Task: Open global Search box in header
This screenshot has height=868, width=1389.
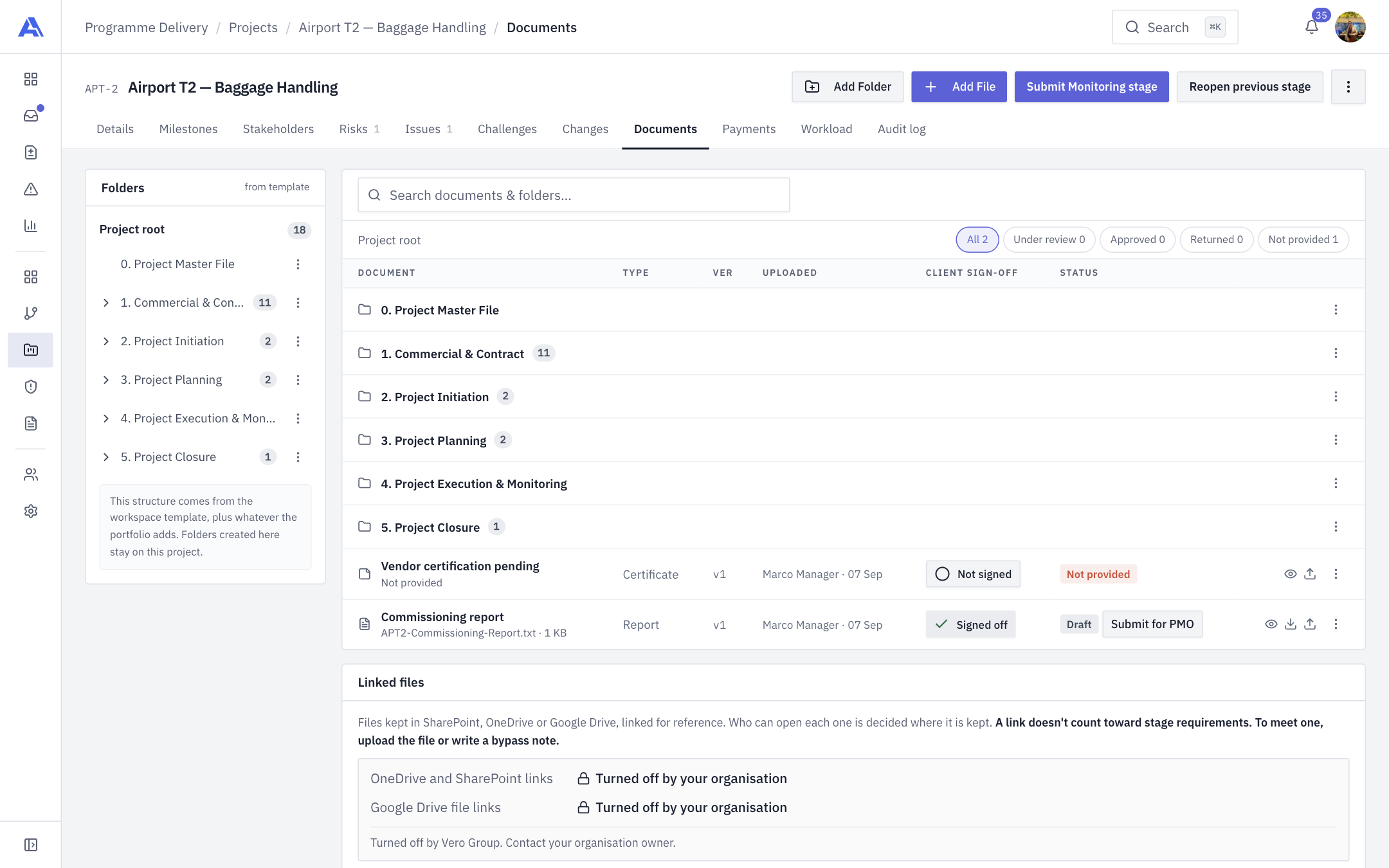Action: (x=1175, y=27)
